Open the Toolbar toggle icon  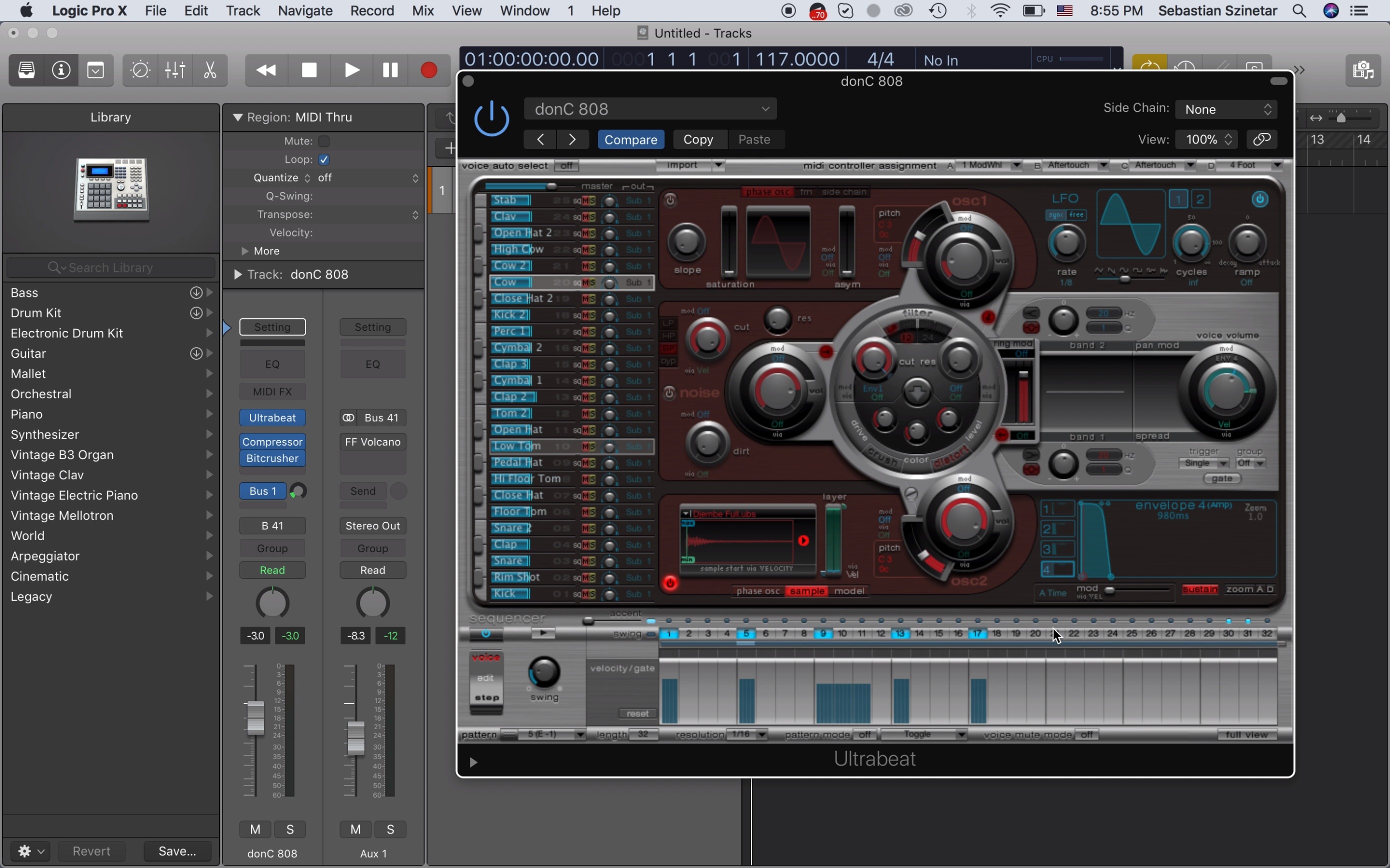[x=96, y=70]
